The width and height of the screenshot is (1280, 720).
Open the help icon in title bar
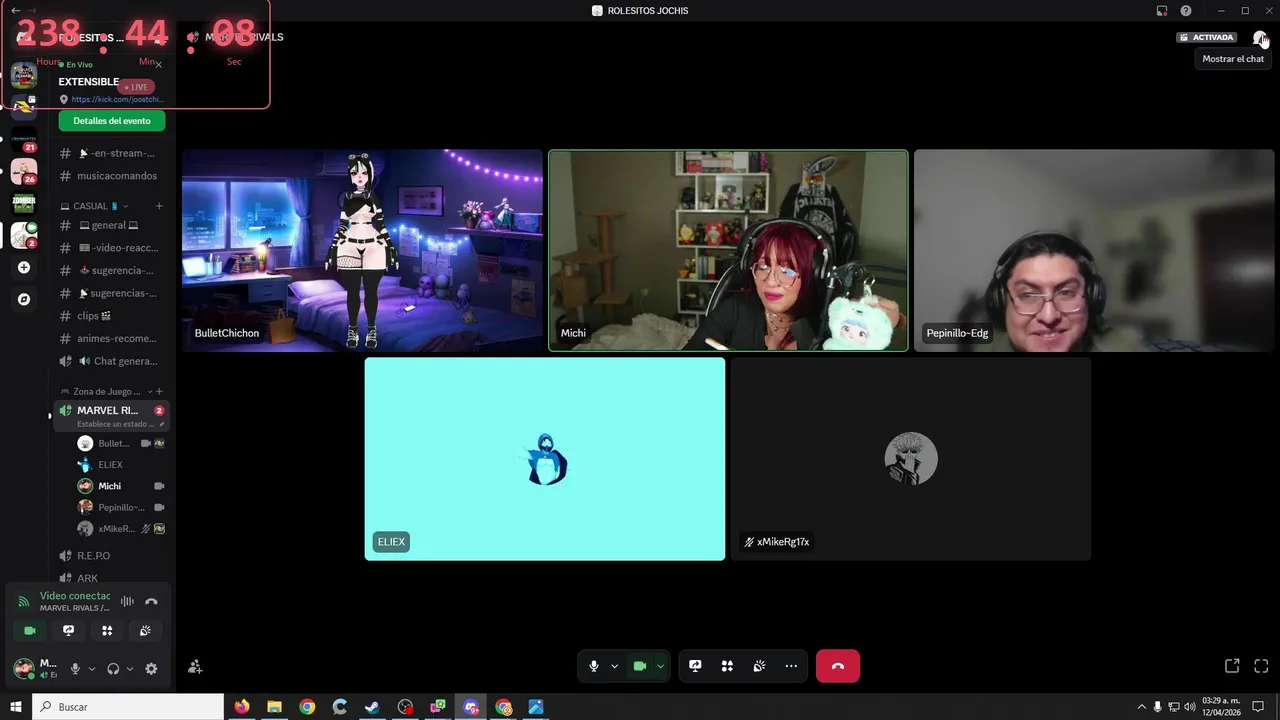1186,11
